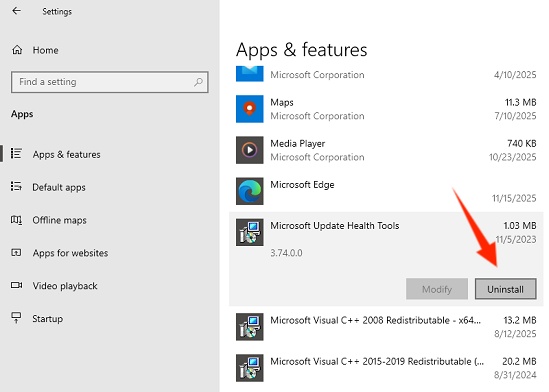Click the Apps for websites icon
Image resolution: width=549 pixels, height=392 pixels.
click(x=16, y=252)
